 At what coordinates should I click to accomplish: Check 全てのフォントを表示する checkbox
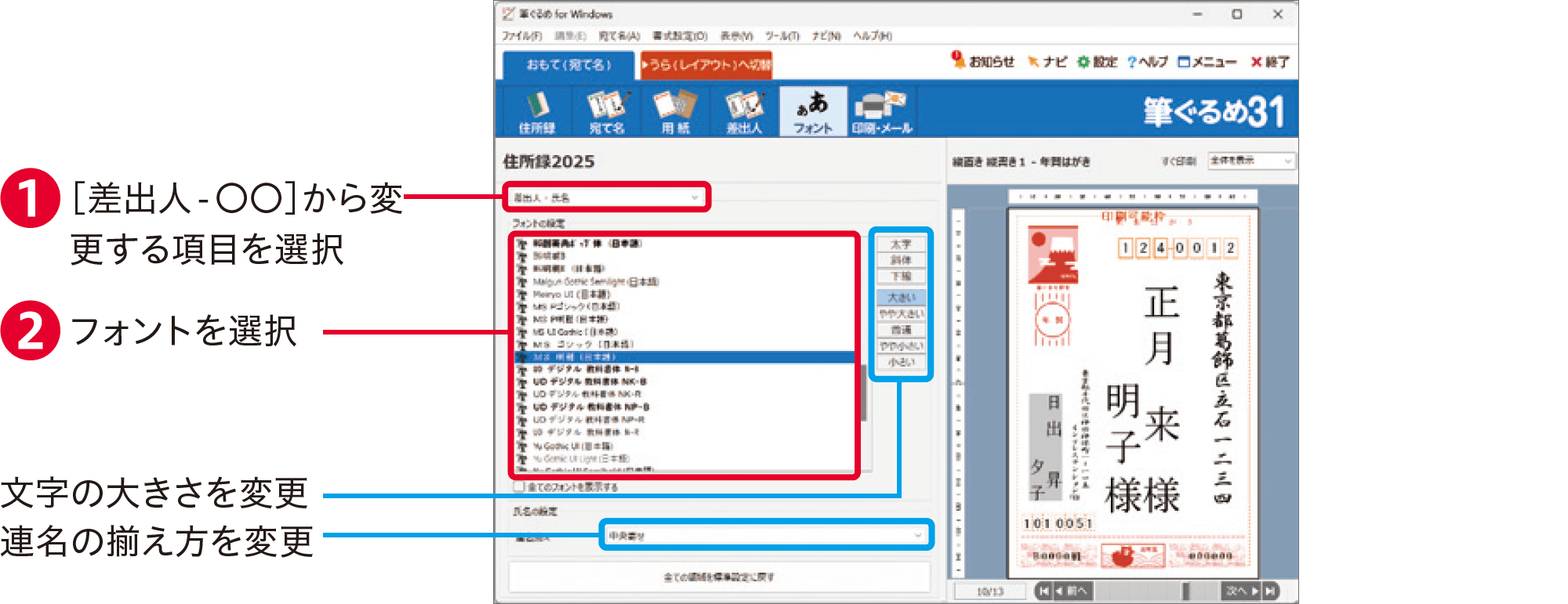tap(518, 486)
